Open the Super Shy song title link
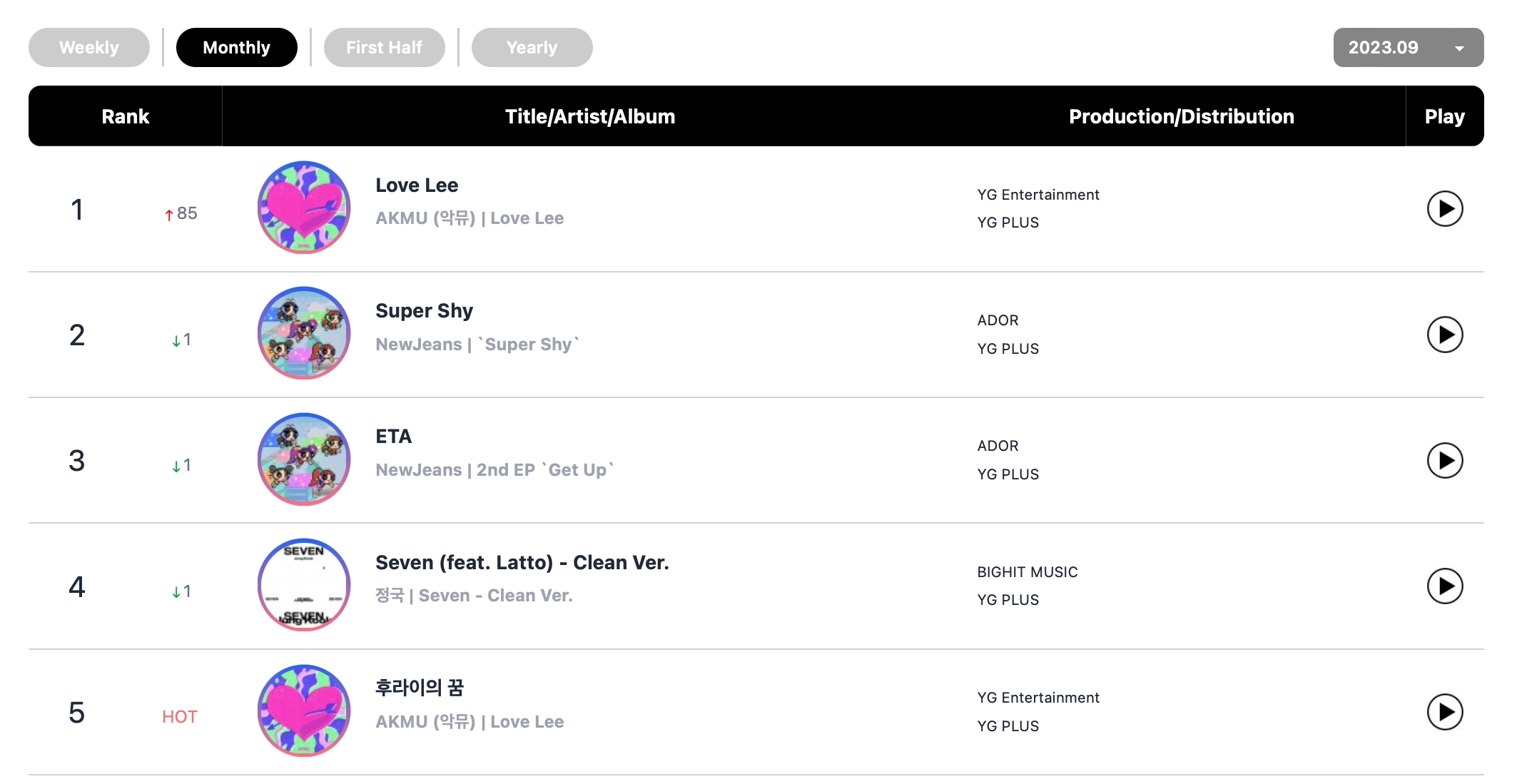Viewport: 1517px width, 784px height. [x=425, y=311]
